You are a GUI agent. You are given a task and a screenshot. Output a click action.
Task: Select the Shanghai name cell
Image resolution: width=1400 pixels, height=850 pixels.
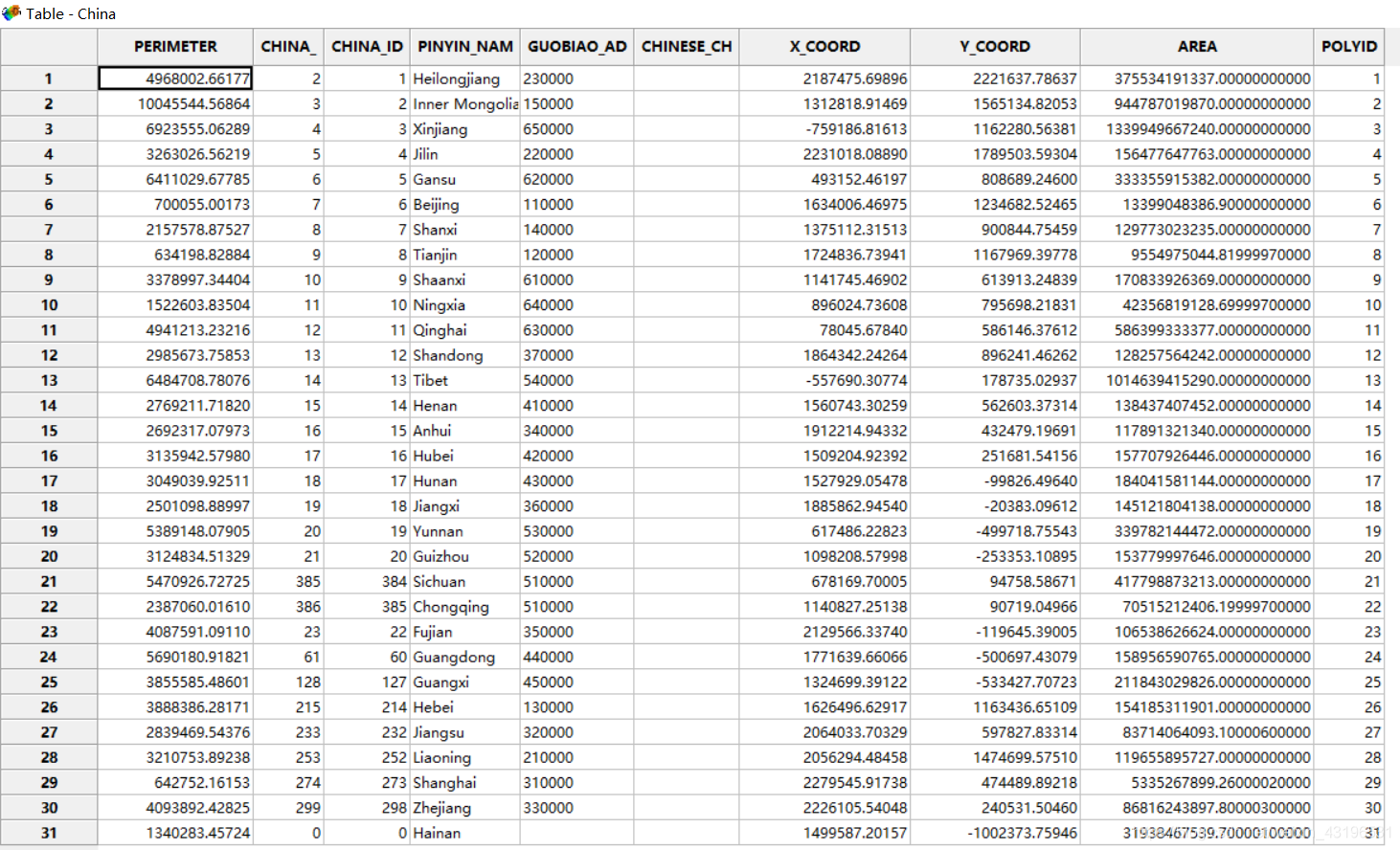pyautogui.click(x=465, y=782)
